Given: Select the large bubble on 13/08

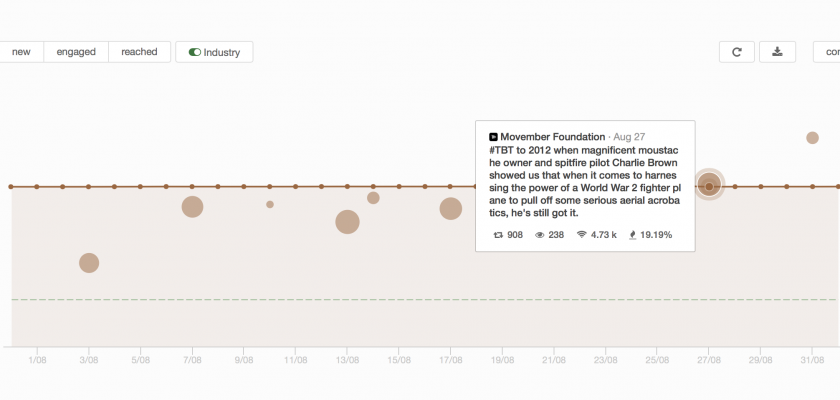Looking at the screenshot, I should click(347, 222).
